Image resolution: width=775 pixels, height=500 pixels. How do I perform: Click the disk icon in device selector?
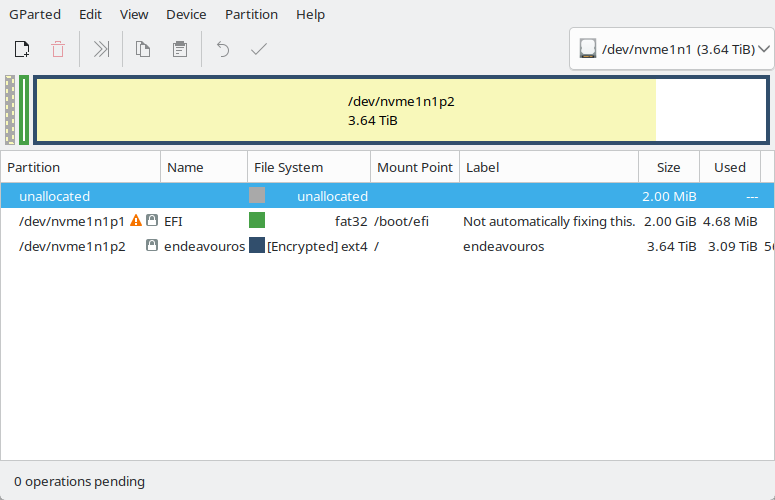pyautogui.click(x=588, y=49)
